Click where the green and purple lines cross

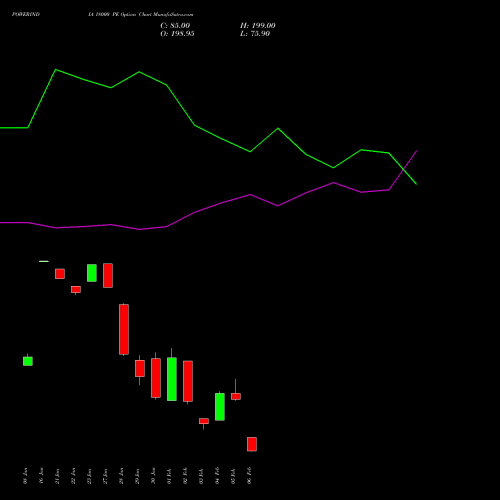point(404,170)
